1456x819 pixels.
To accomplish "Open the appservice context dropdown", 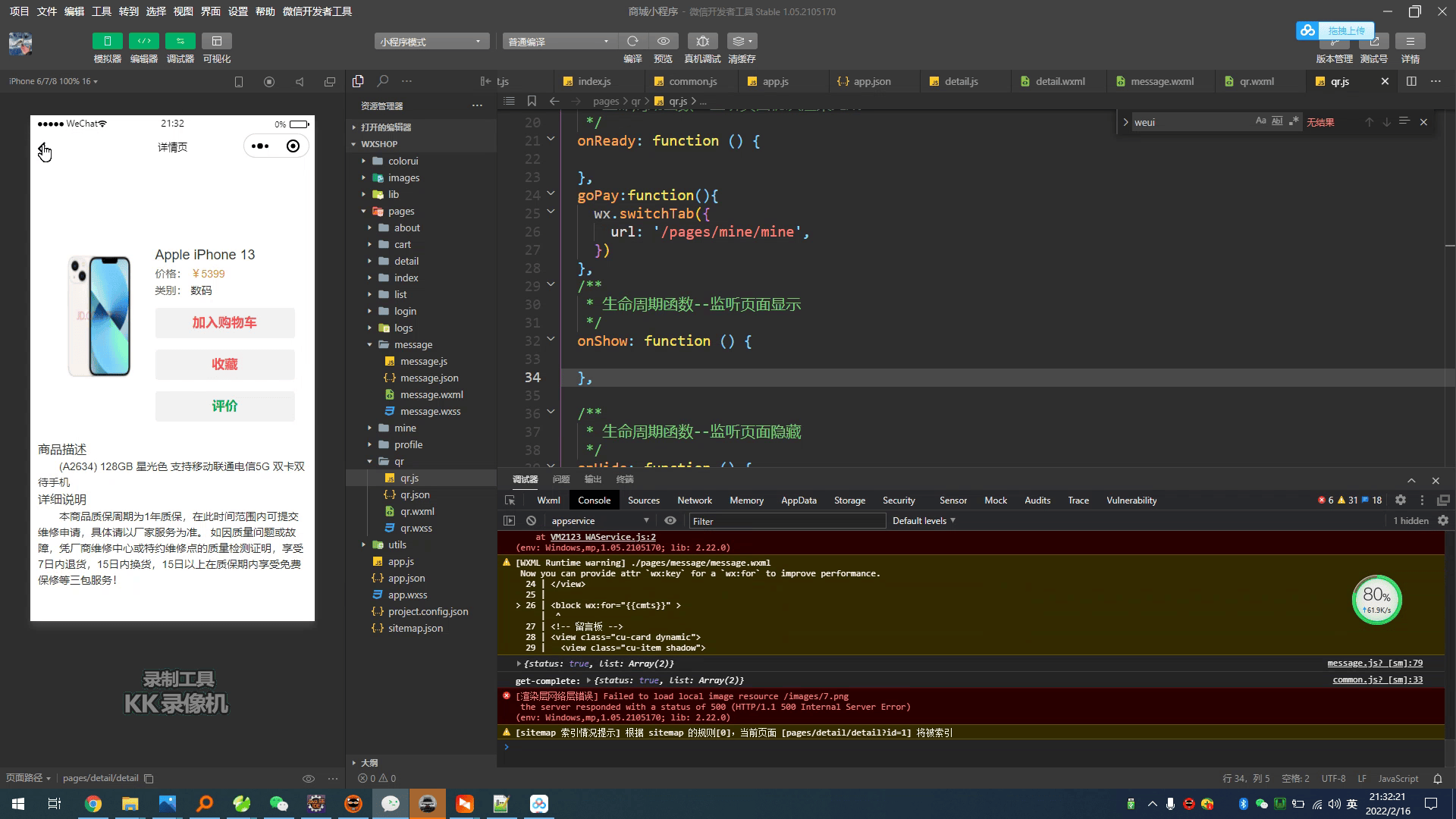I will 600,521.
